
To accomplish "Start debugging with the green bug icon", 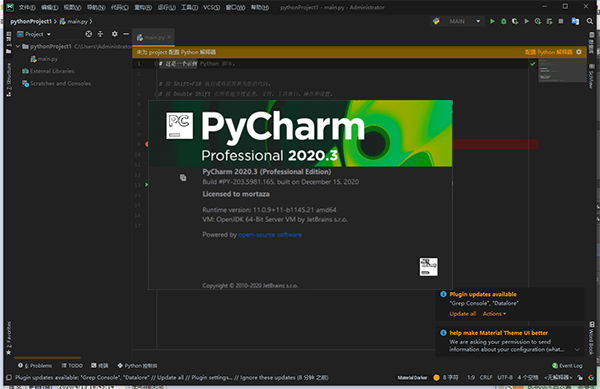I will [504, 21].
